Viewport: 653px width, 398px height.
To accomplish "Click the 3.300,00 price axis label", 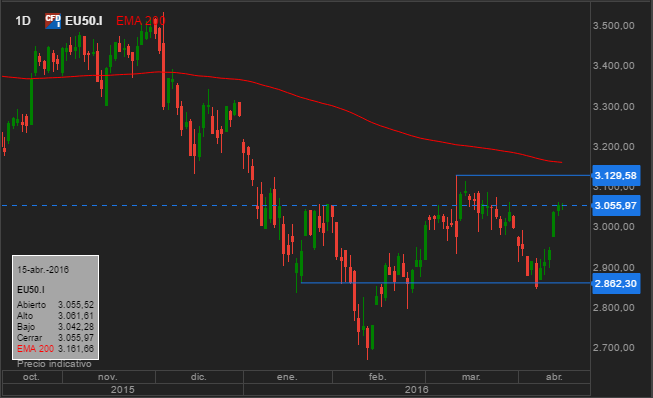I will [x=613, y=107].
